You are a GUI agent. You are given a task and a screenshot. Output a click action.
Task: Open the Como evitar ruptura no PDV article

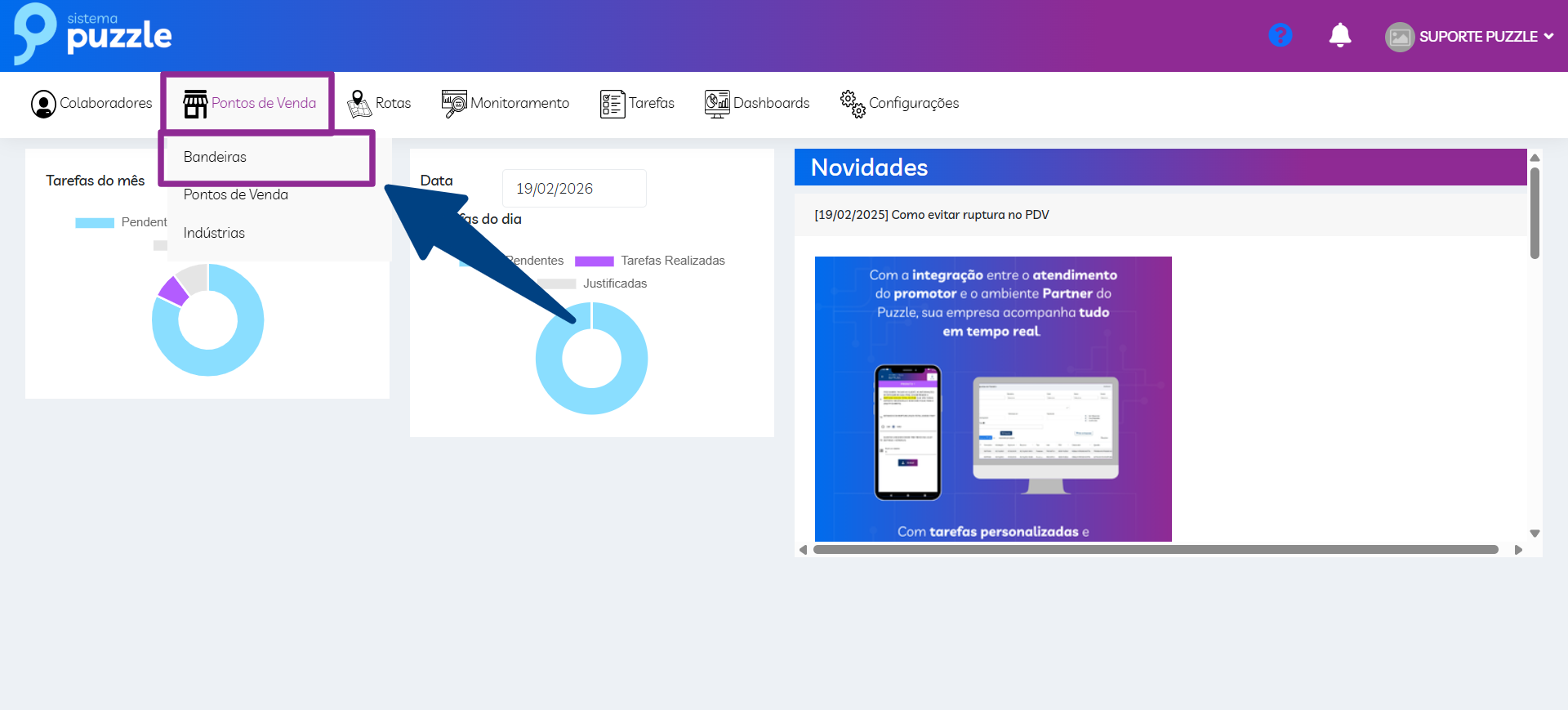pyautogui.click(x=931, y=215)
